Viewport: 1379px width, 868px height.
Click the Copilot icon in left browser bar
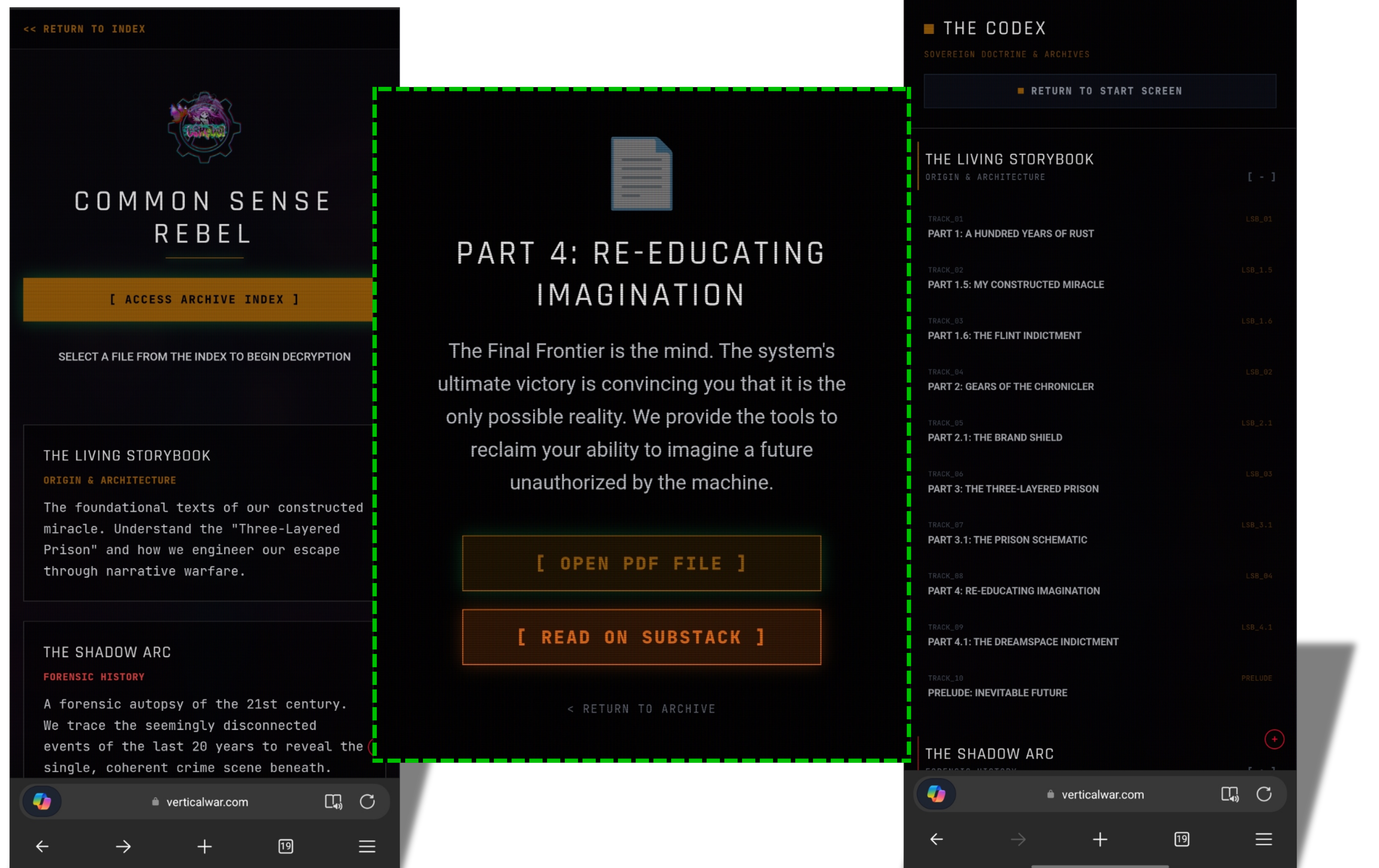tap(42, 801)
